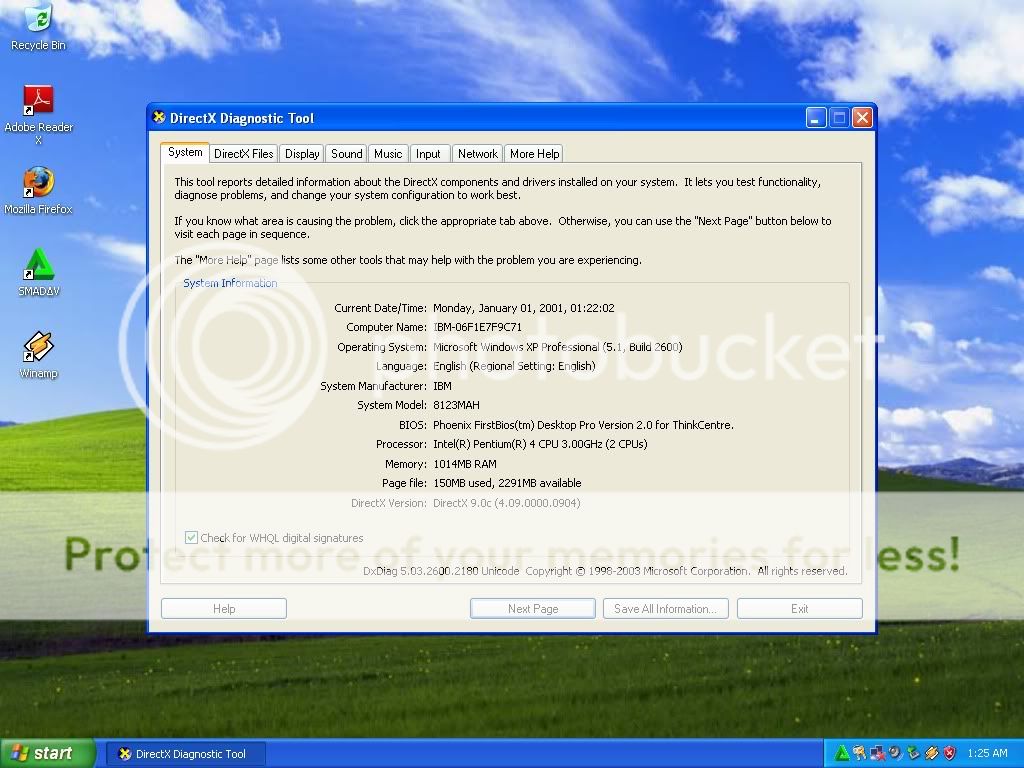Open the Display tab

(302, 154)
